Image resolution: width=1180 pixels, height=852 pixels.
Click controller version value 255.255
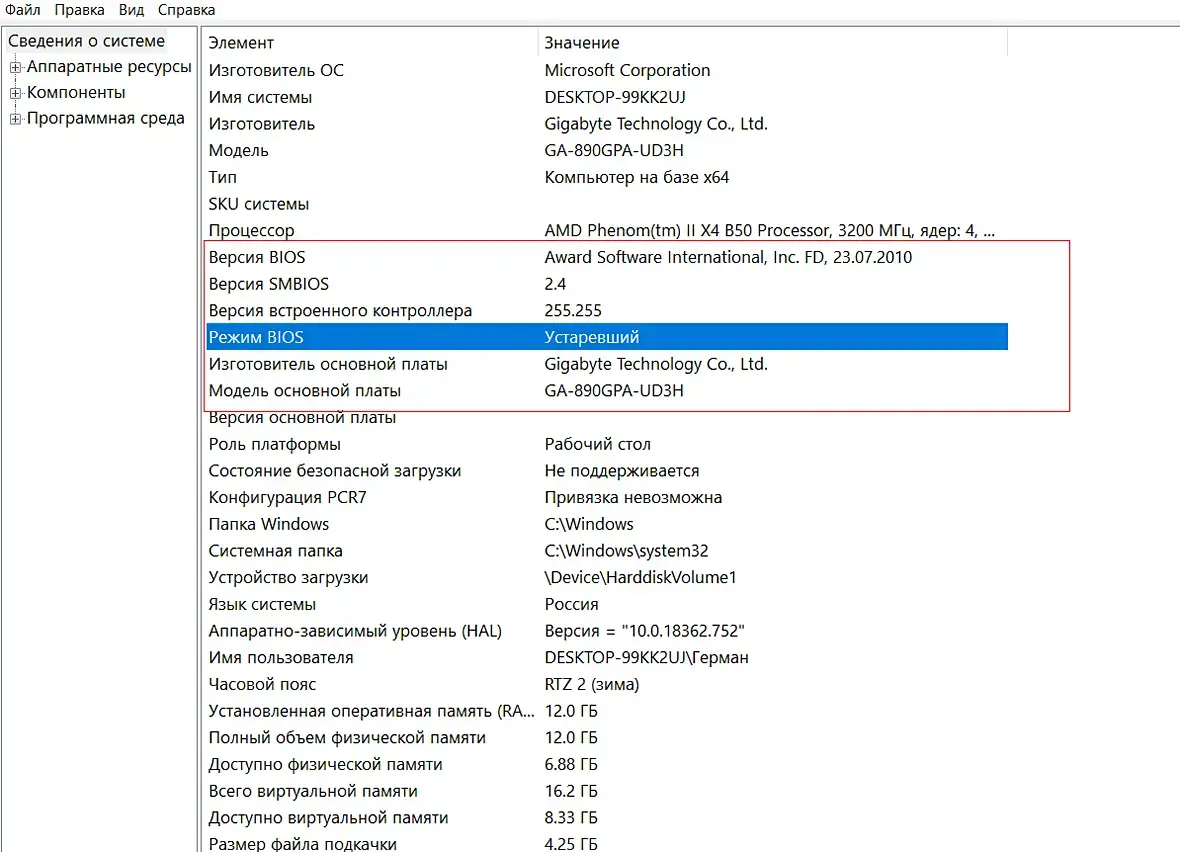tap(573, 311)
